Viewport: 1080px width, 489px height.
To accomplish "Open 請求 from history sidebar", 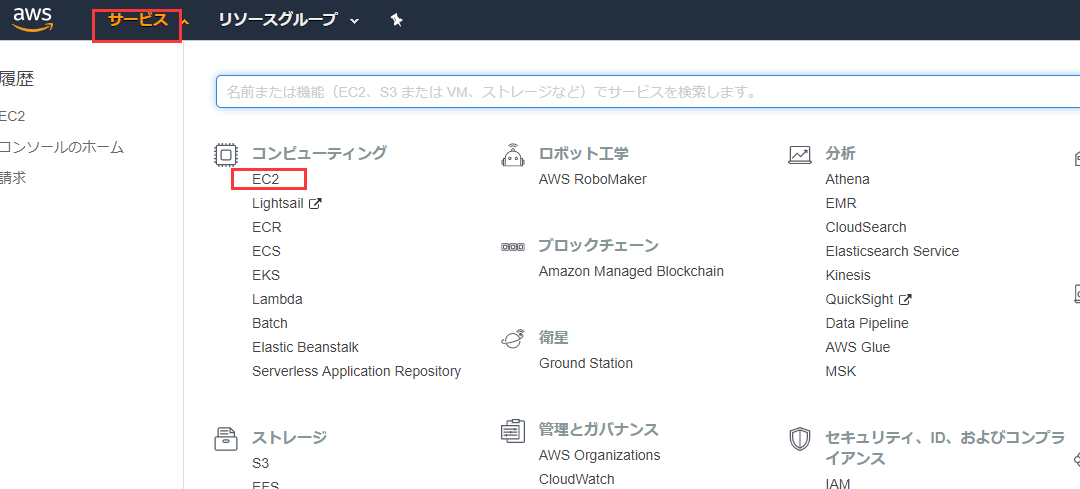I will 13,178.
